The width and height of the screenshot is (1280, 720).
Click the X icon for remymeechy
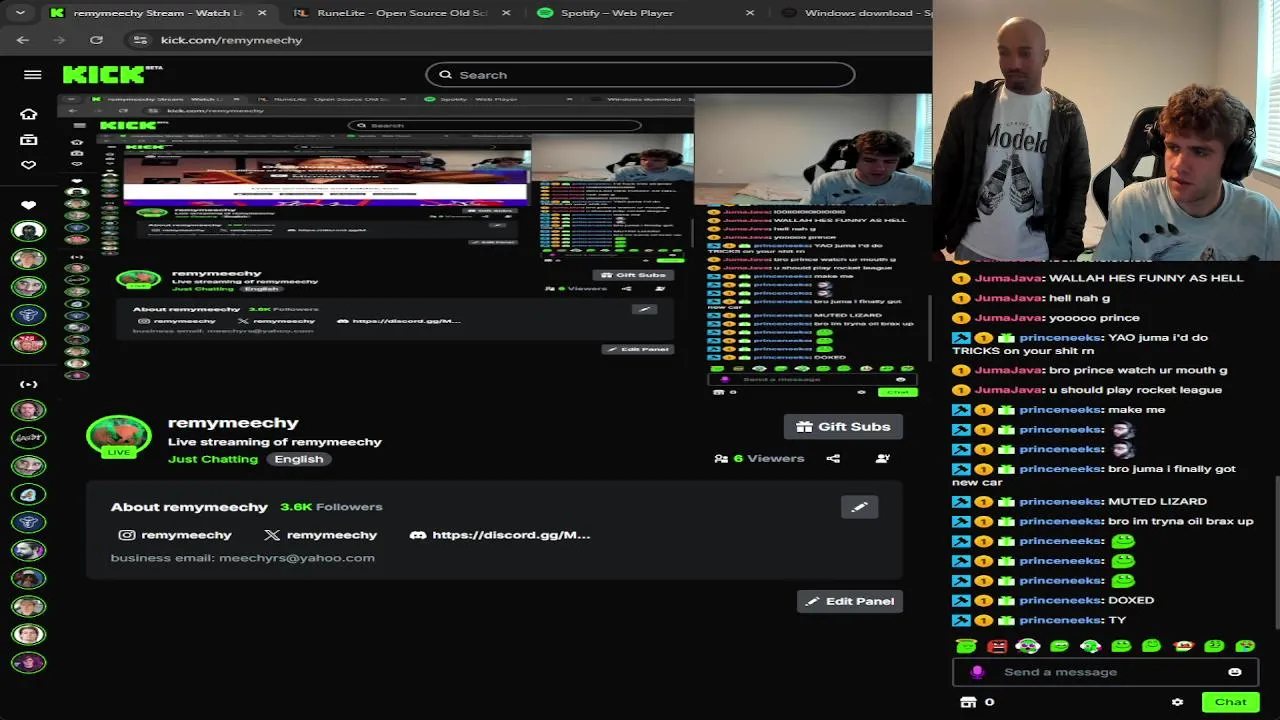(271, 535)
